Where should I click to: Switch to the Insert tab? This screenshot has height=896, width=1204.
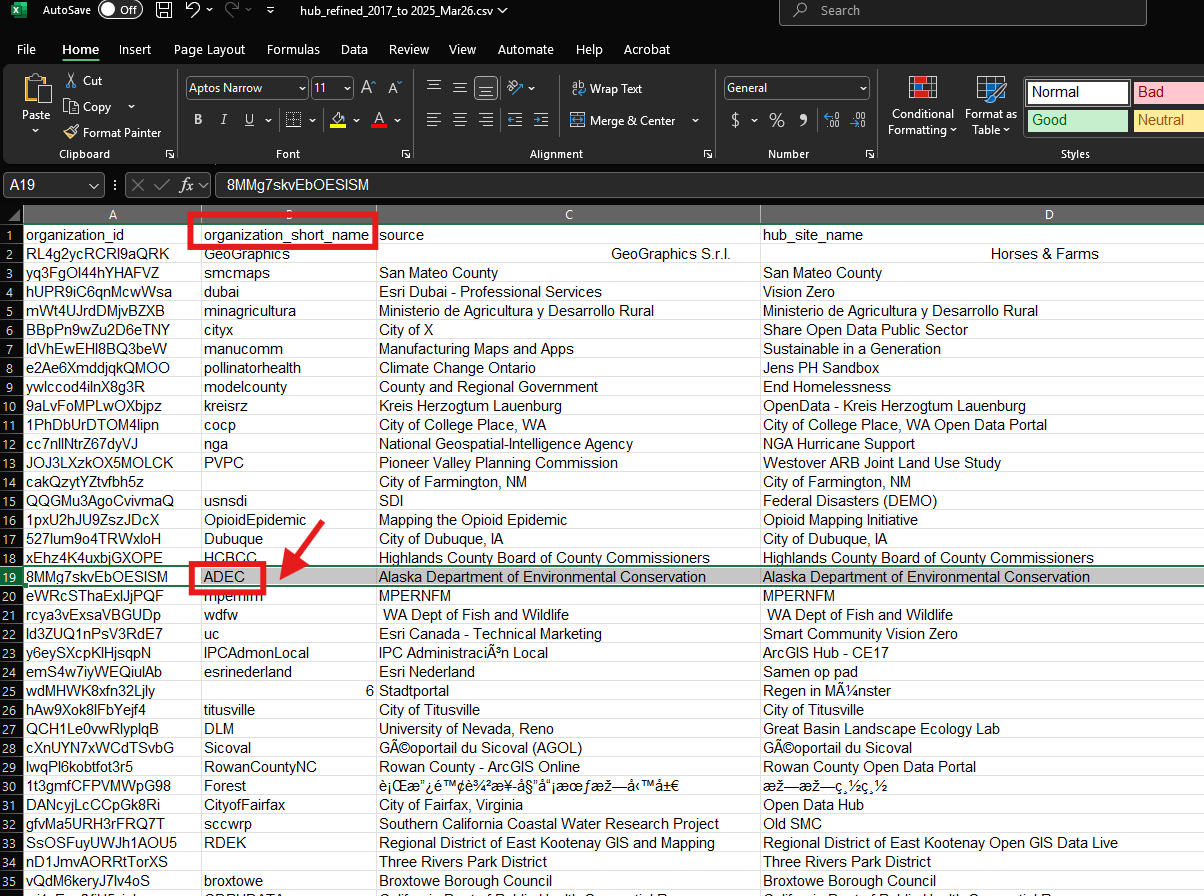point(135,49)
